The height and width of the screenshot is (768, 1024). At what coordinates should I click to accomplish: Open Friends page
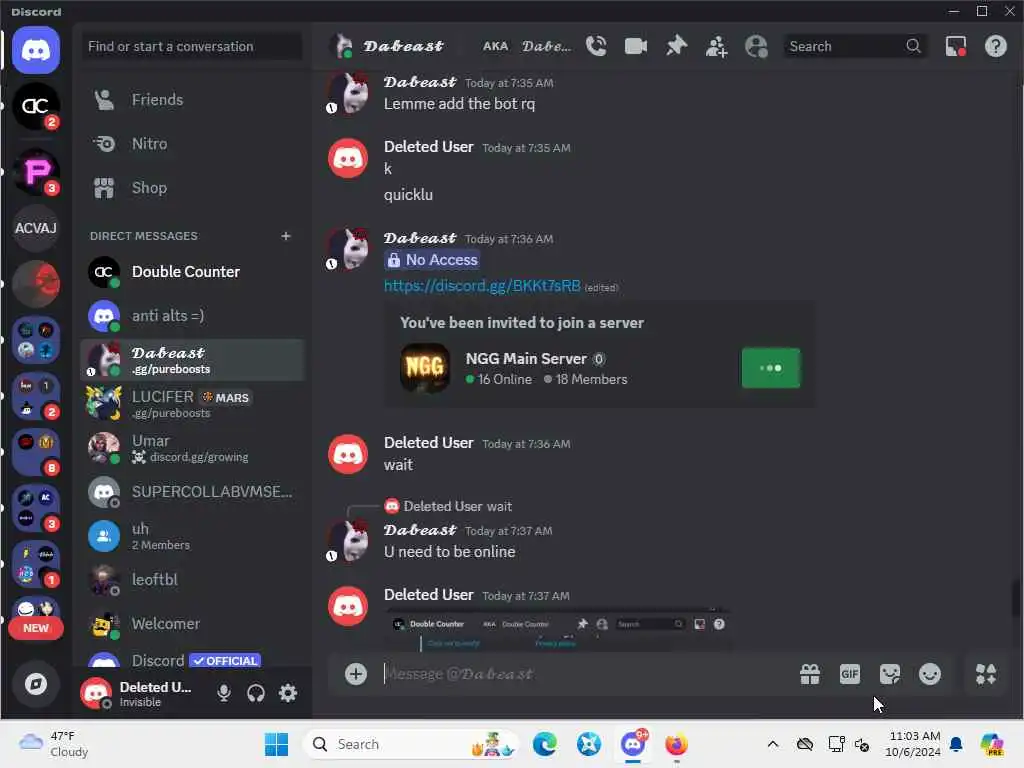pos(192,100)
